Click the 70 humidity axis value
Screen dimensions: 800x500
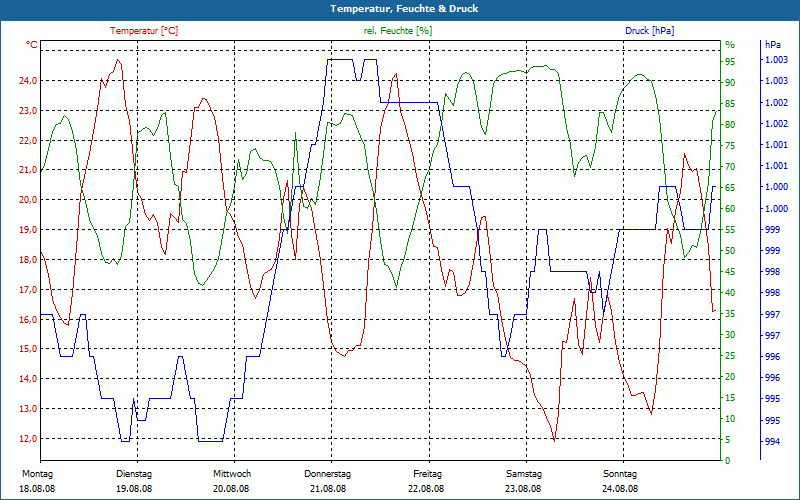tap(730, 167)
